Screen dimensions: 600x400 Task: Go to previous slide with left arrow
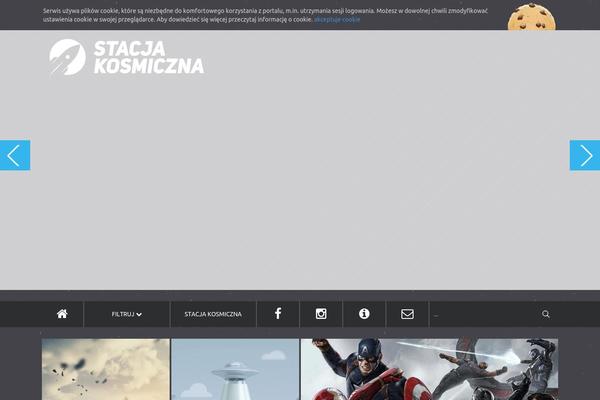click(15, 155)
